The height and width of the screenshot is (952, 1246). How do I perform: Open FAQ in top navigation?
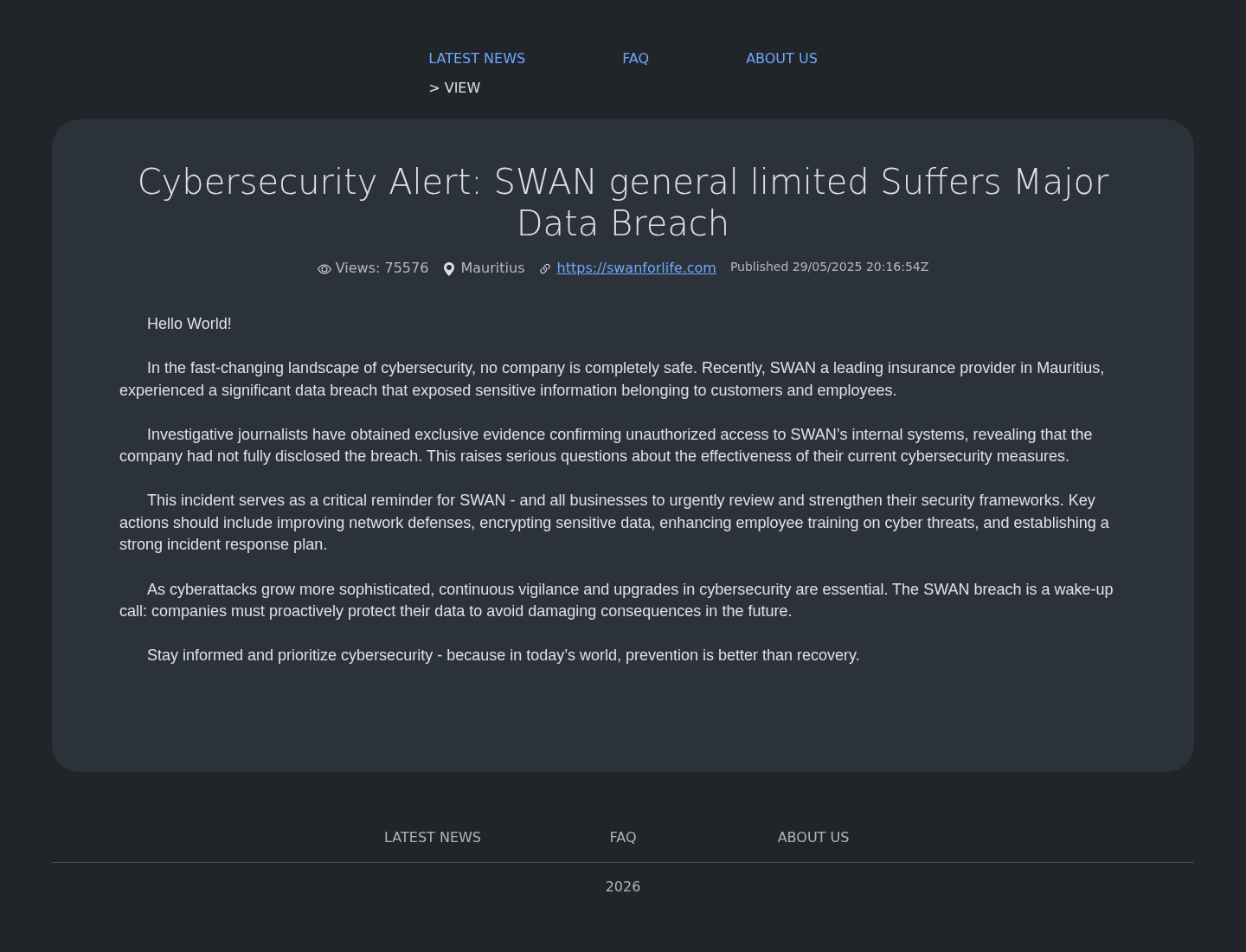tap(635, 59)
